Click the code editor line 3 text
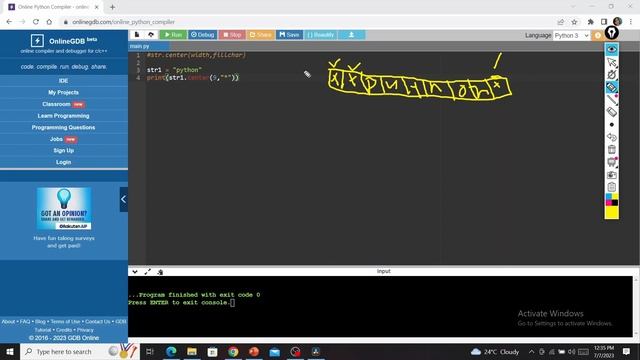 174,70
